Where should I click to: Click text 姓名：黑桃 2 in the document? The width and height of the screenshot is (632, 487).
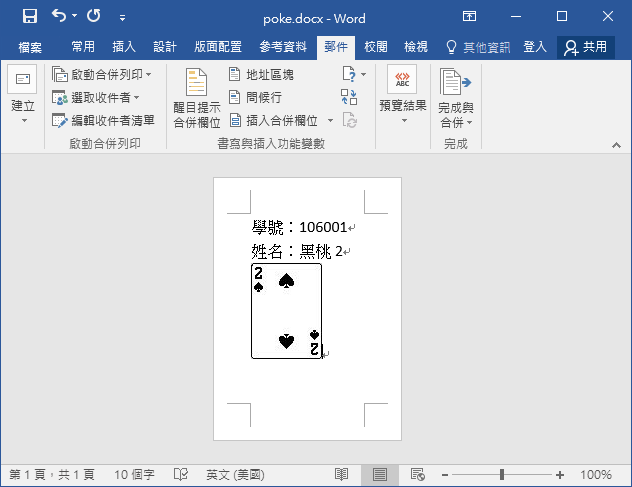click(x=297, y=252)
